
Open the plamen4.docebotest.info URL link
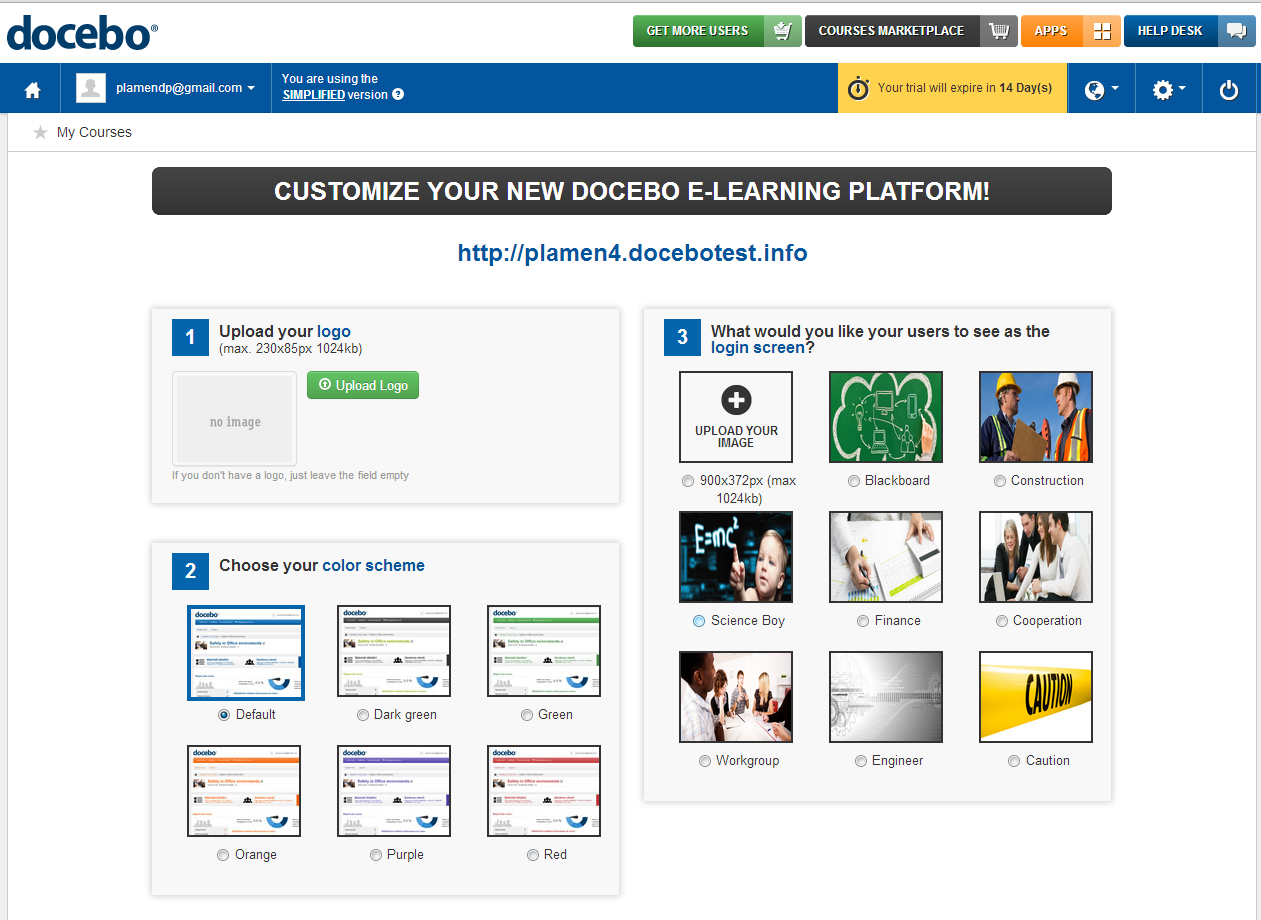click(632, 253)
